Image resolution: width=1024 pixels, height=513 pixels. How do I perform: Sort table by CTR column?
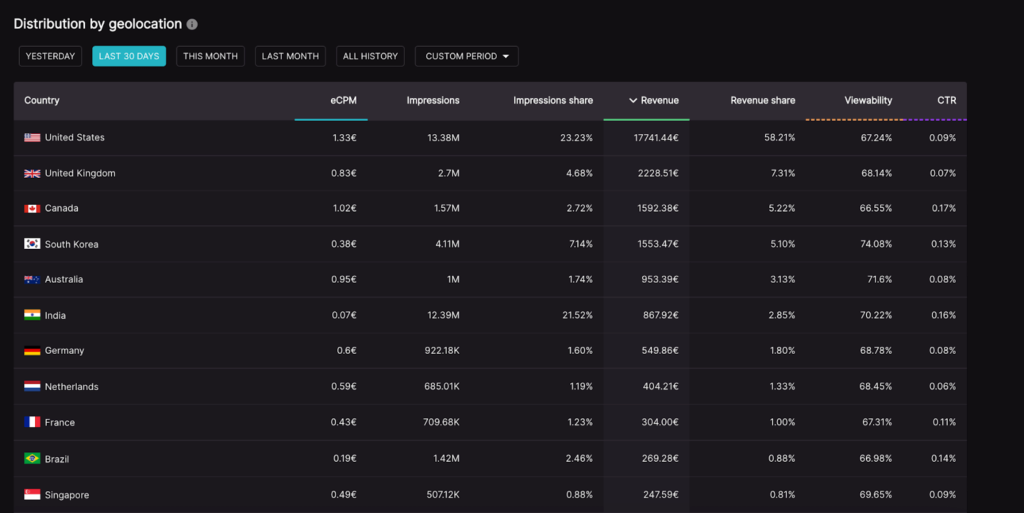click(x=946, y=100)
